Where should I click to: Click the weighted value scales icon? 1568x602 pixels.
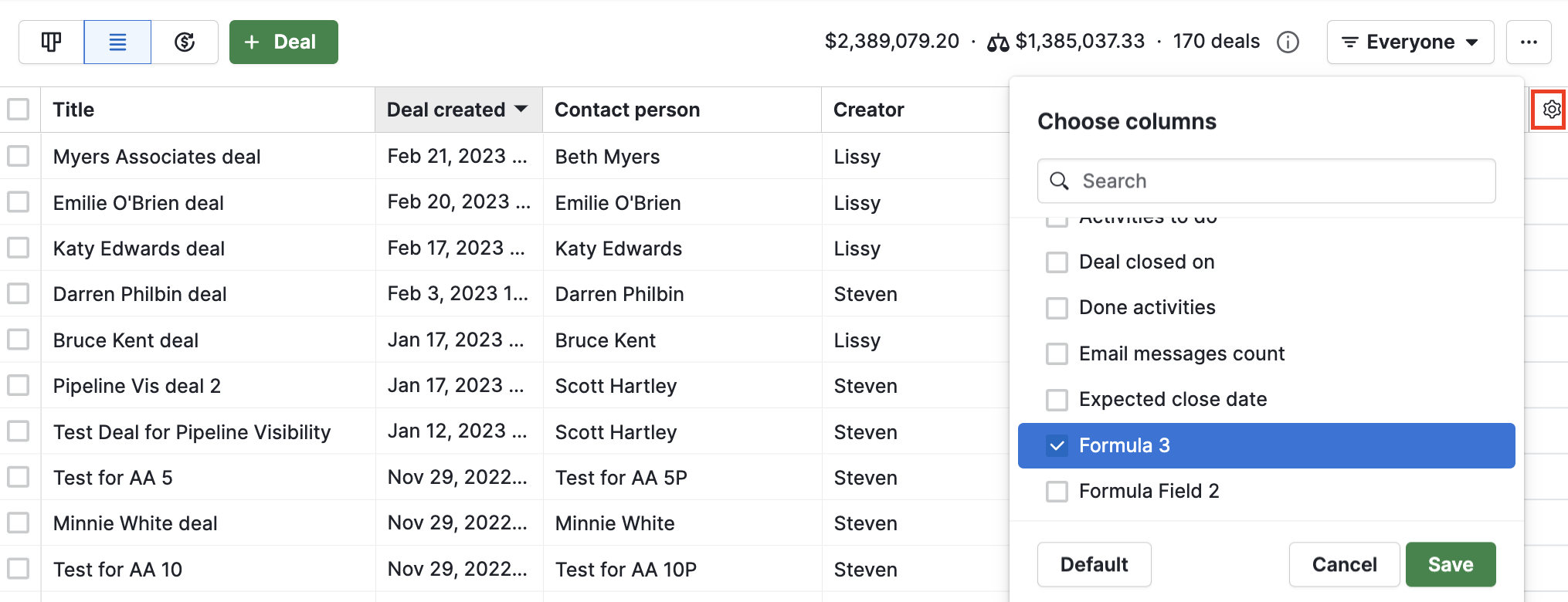(998, 42)
